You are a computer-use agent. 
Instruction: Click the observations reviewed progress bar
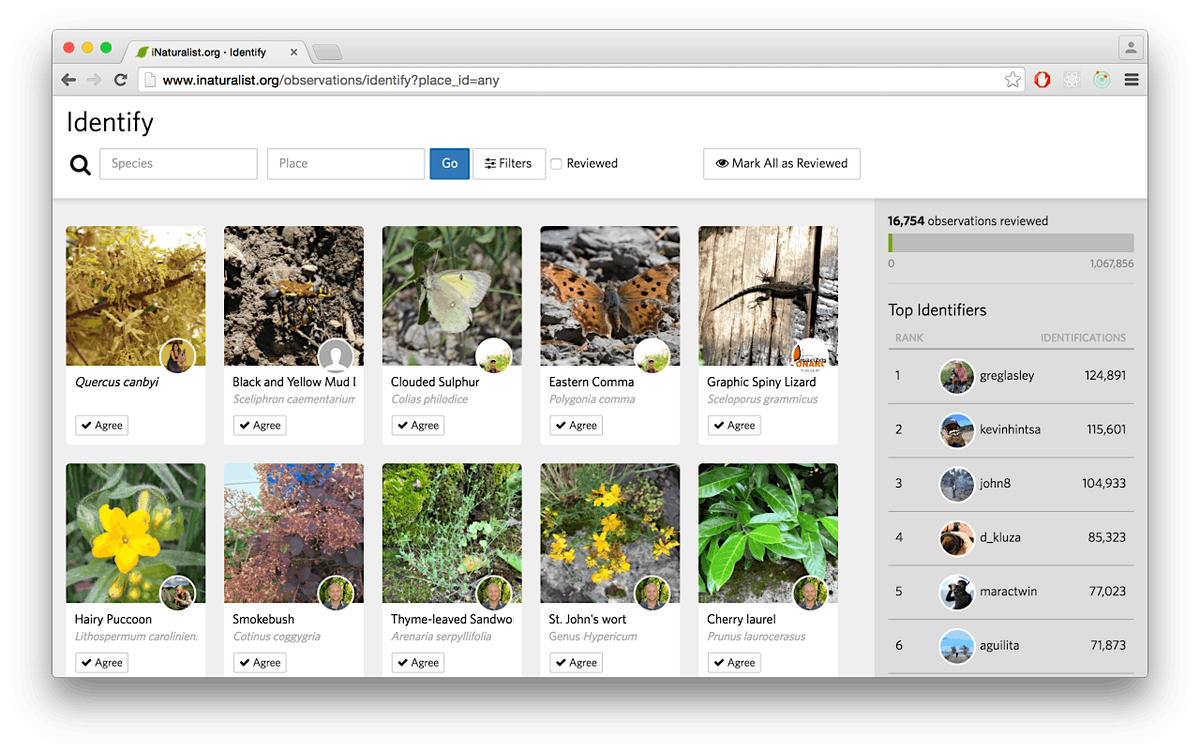1010,242
